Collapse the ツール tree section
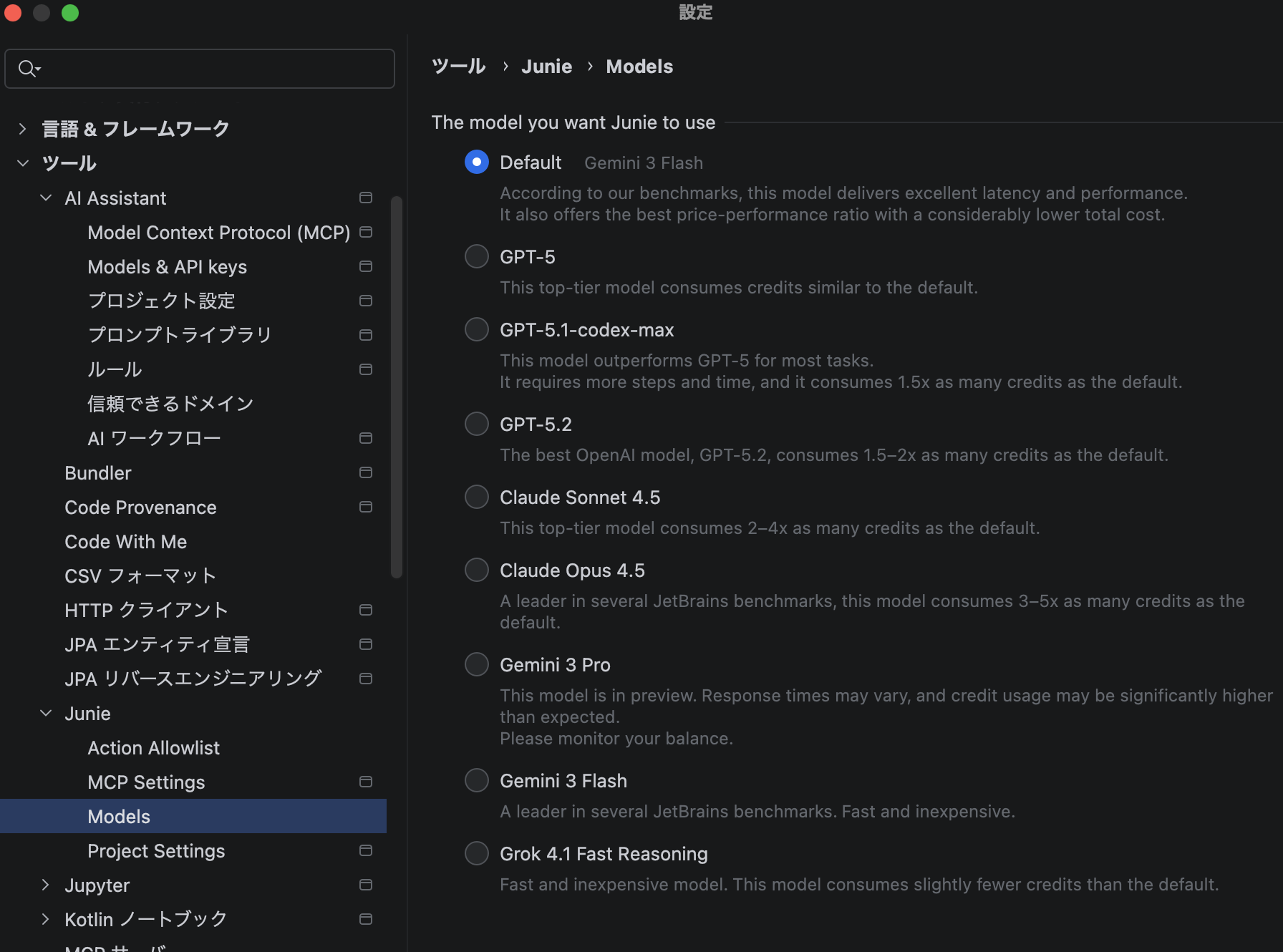1283x952 pixels. (x=23, y=163)
